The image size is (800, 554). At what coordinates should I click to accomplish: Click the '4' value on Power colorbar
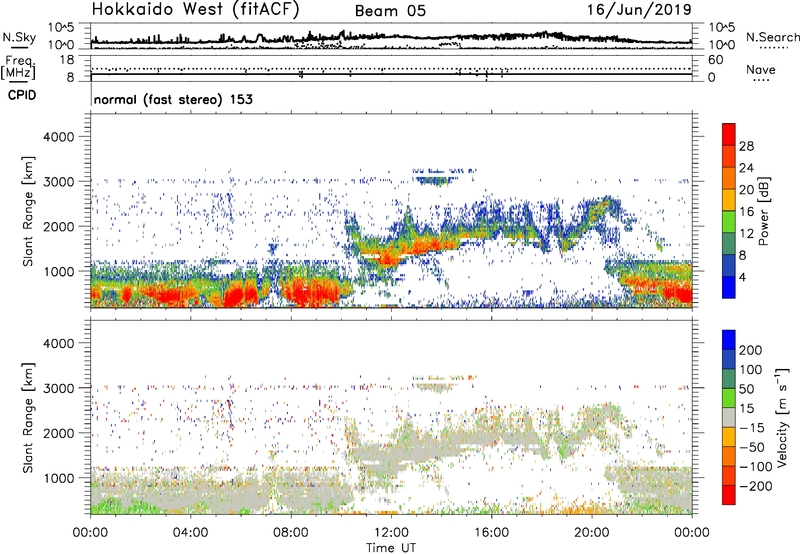point(743,277)
